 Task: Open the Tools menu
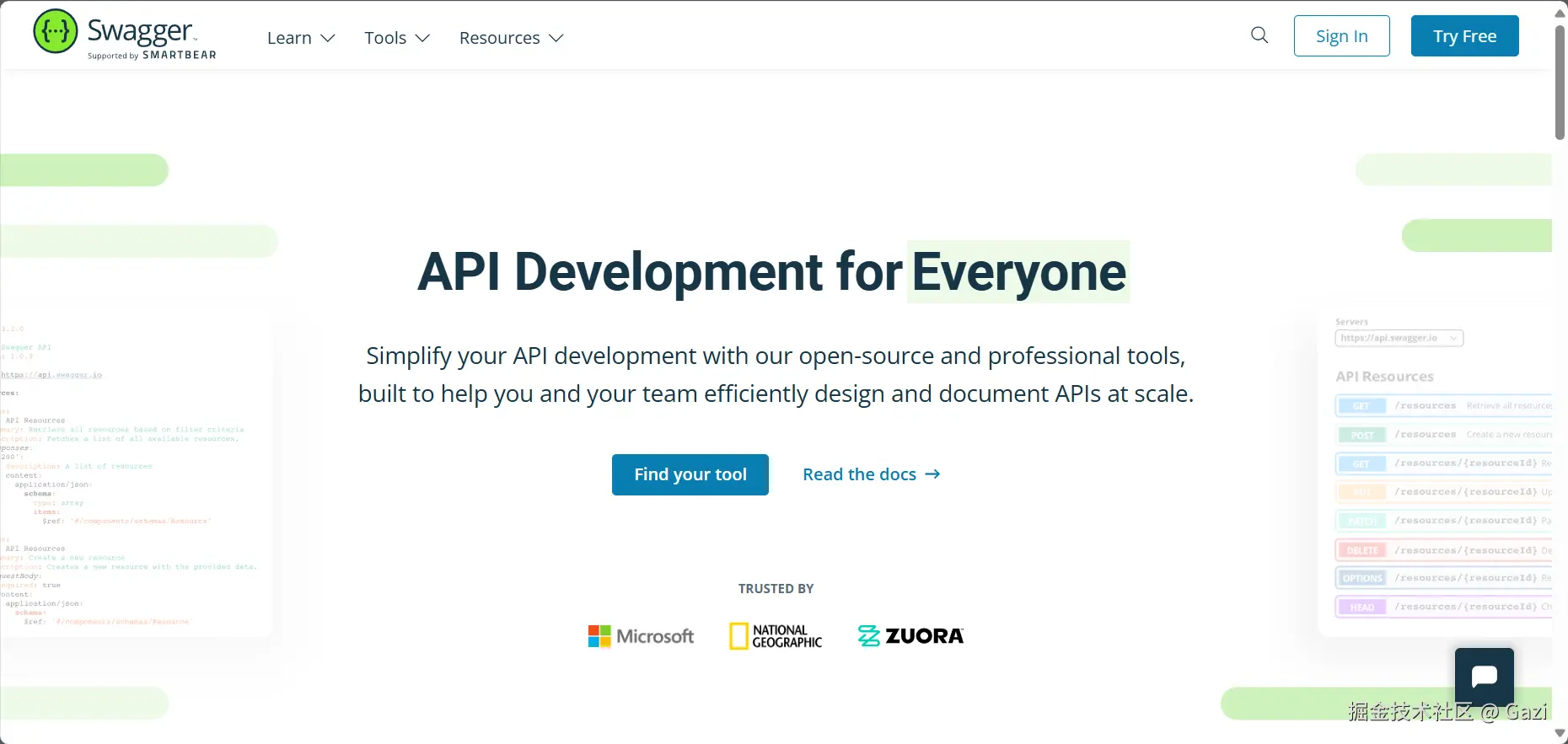[397, 38]
